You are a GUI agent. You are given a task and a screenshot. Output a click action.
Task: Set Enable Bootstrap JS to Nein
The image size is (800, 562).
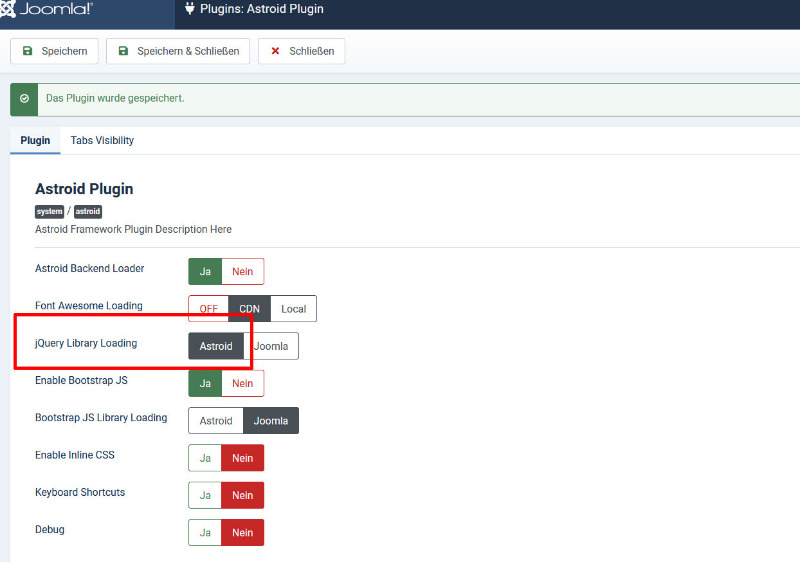[243, 383]
